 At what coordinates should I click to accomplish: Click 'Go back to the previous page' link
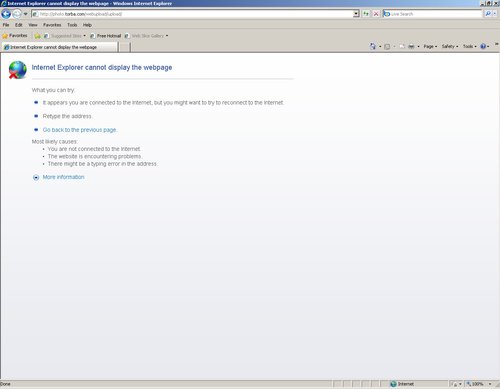pyautogui.click(x=80, y=130)
